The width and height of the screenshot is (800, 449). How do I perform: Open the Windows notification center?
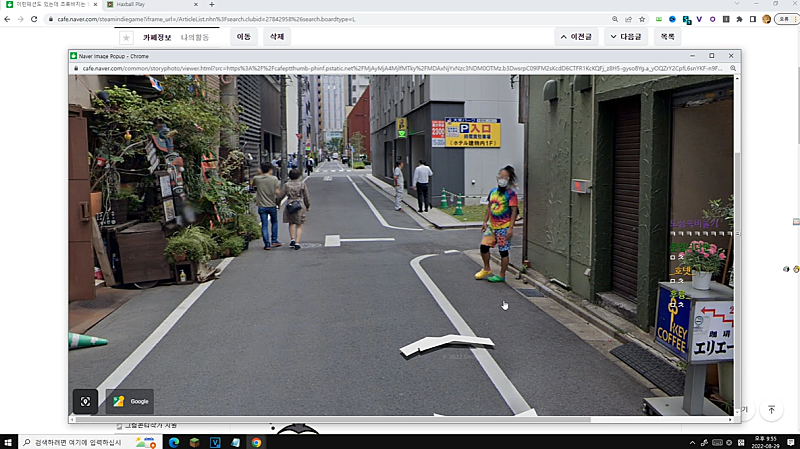pyautogui.click(x=790, y=442)
